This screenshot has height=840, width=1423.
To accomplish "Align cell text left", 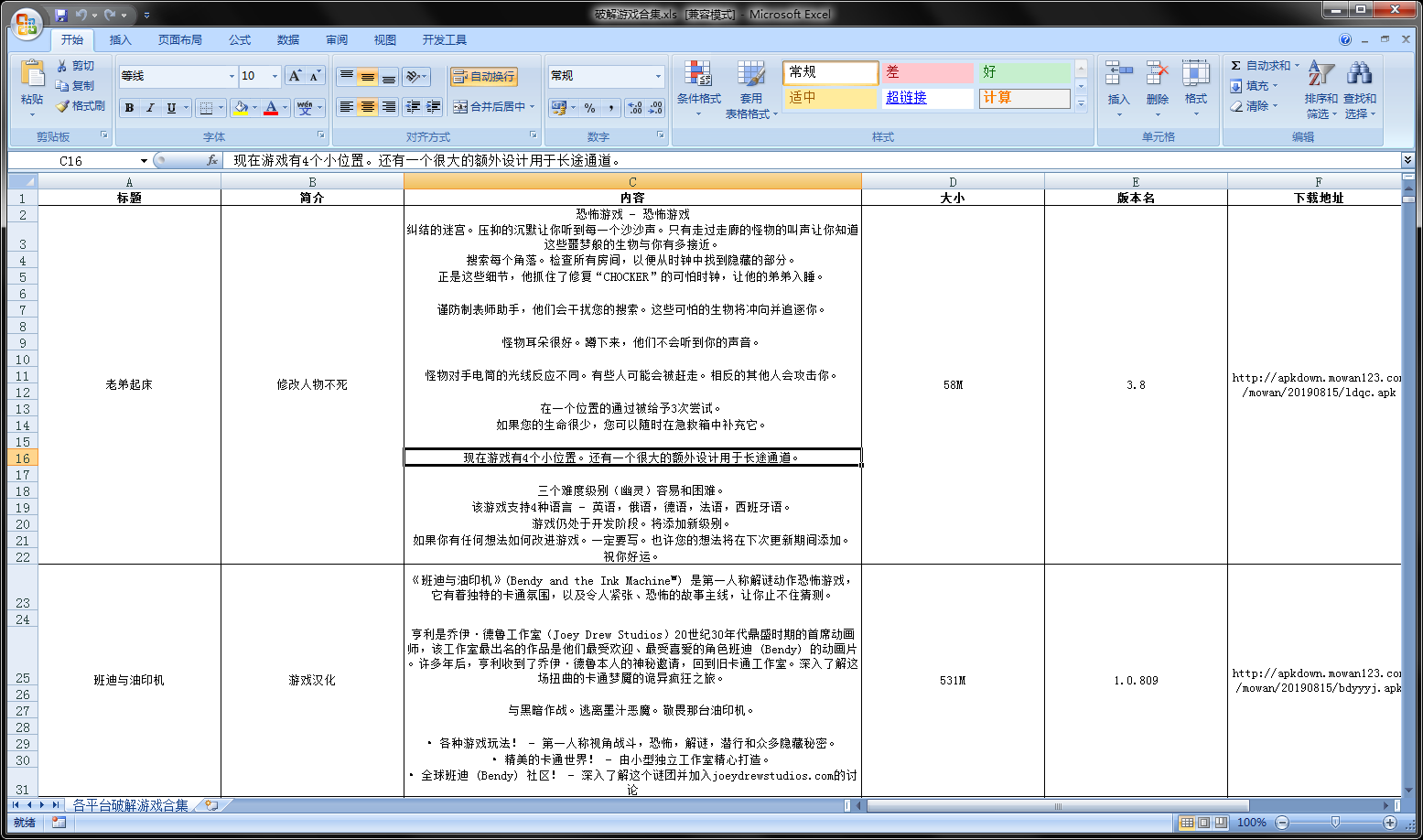I will coord(346,107).
